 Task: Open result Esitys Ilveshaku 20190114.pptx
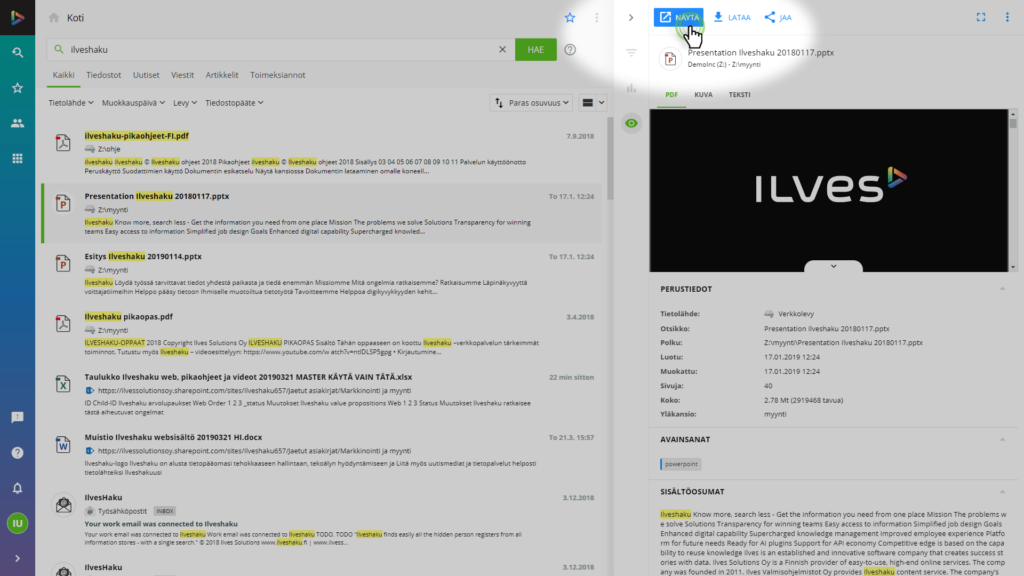coord(143,257)
